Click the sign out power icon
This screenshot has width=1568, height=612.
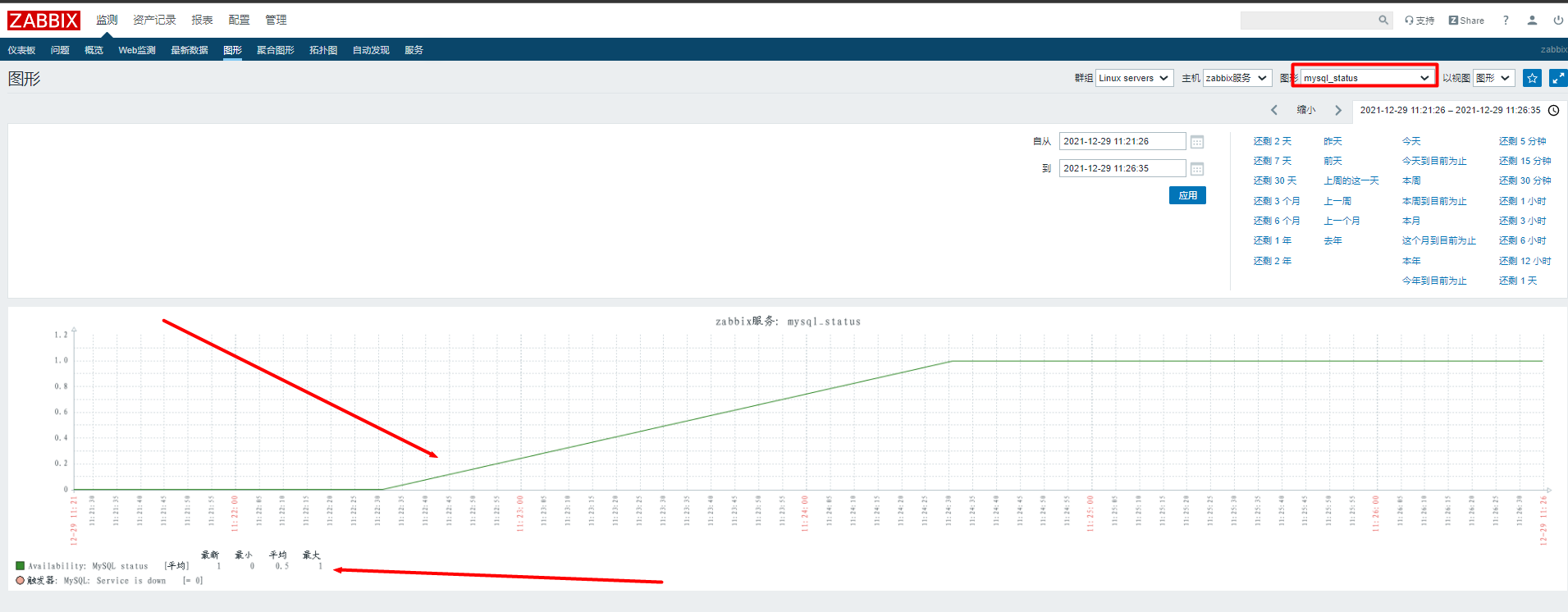[1558, 21]
